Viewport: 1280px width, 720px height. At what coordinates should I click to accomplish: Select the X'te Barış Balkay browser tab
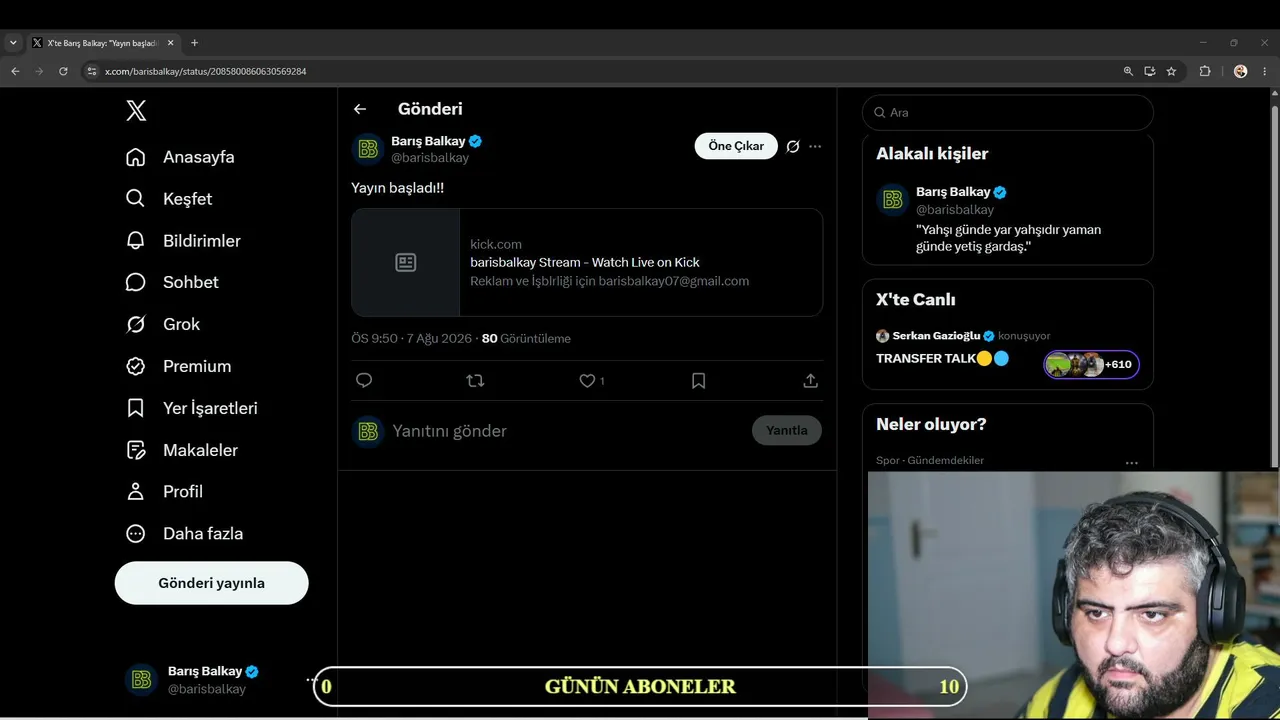[x=103, y=43]
